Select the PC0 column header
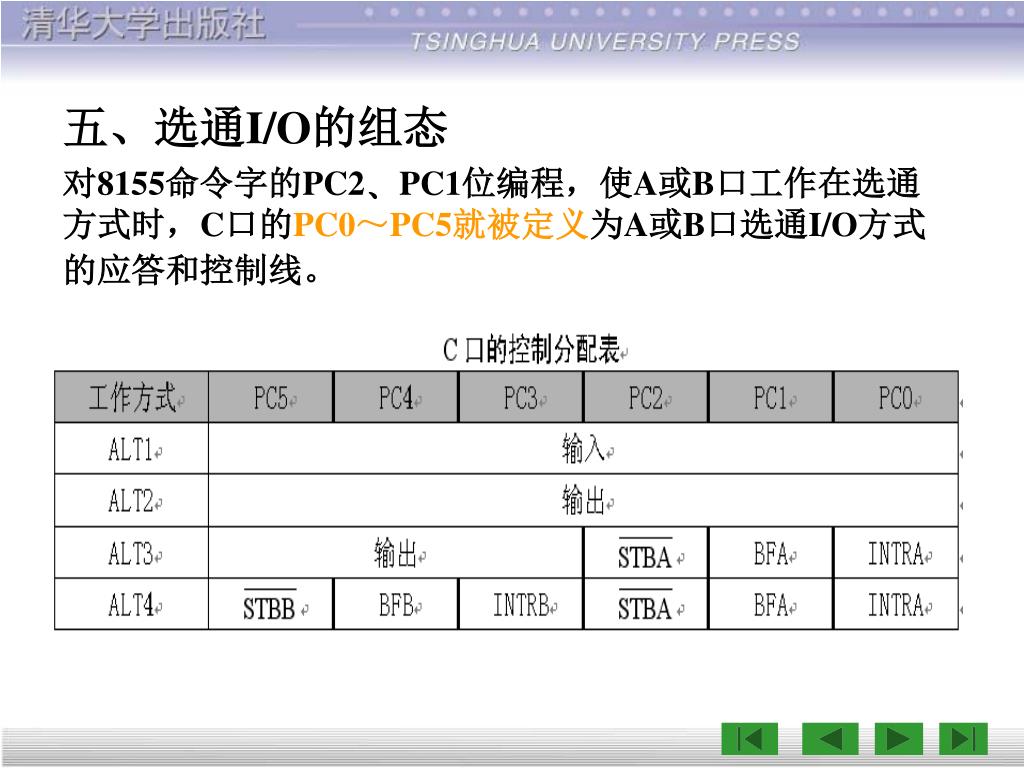Image resolution: width=1024 pixels, height=768 pixels. pyautogui.click(x=896, y=397)
